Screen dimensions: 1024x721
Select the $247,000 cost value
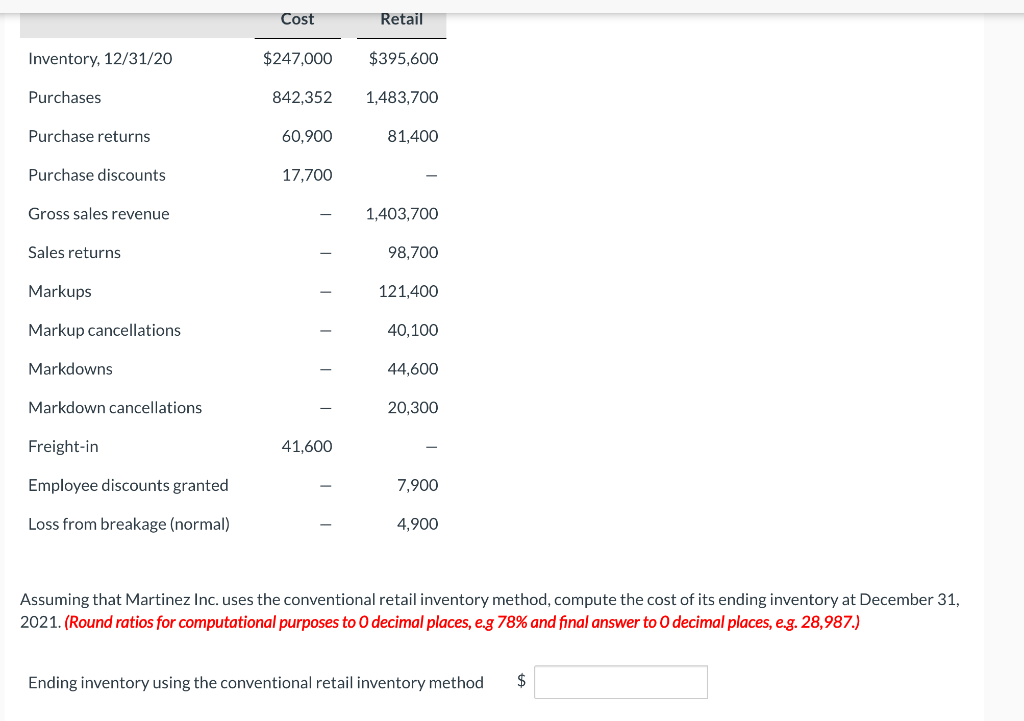pyautogui.click(x=297, y=58)
